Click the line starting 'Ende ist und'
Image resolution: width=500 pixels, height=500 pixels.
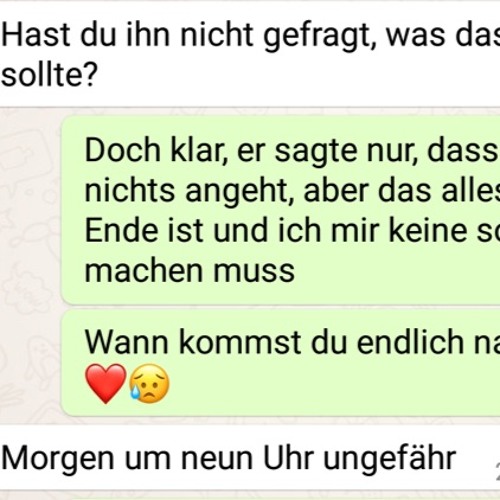coord(292,230)
